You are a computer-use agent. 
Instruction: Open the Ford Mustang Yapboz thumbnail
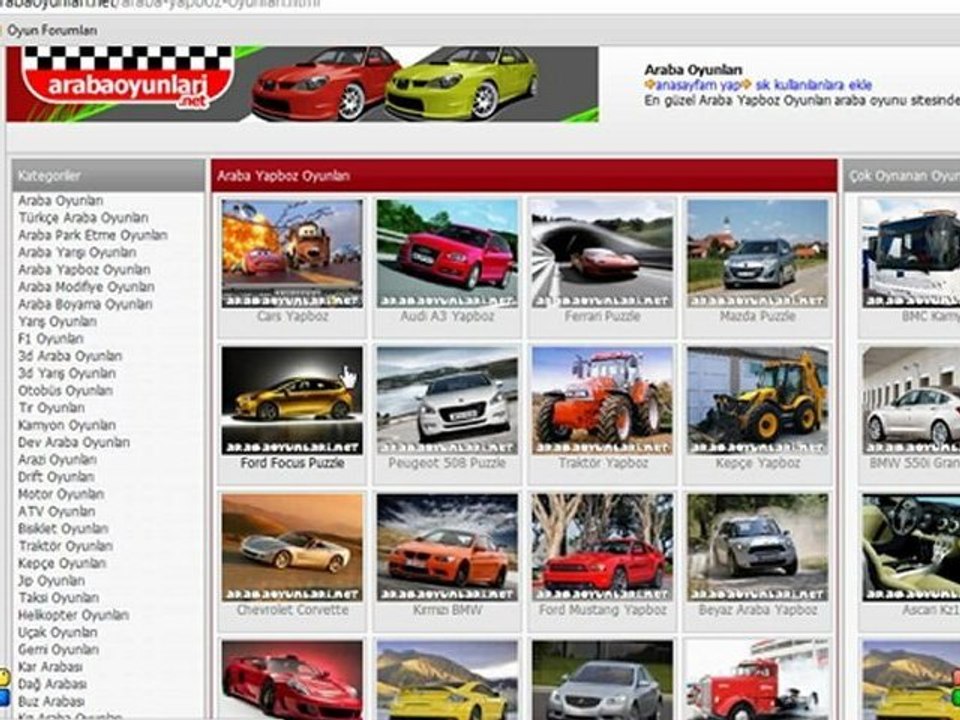tap(602, 547)
